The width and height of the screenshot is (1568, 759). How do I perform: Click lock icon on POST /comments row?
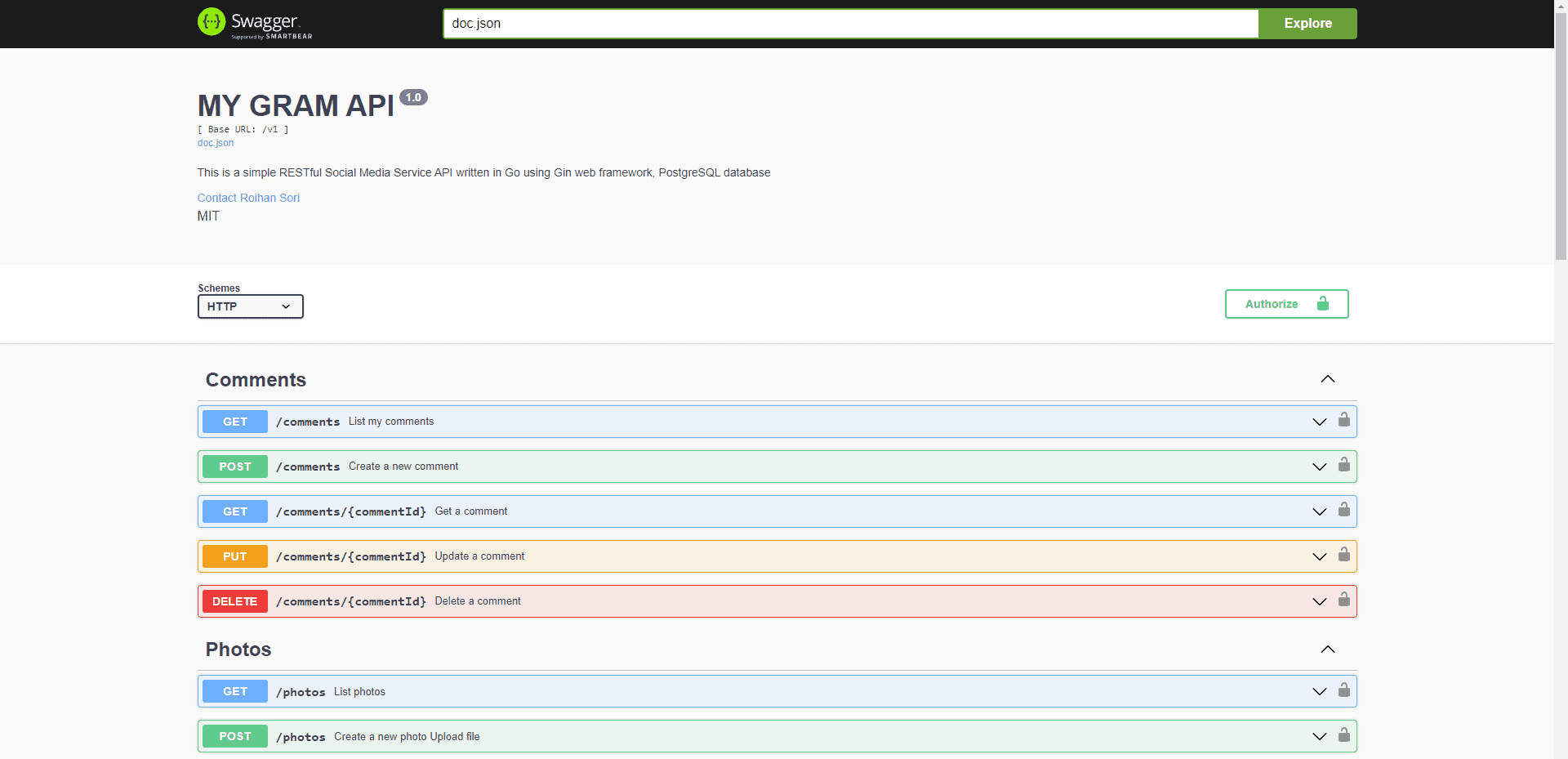[1343, 465]
